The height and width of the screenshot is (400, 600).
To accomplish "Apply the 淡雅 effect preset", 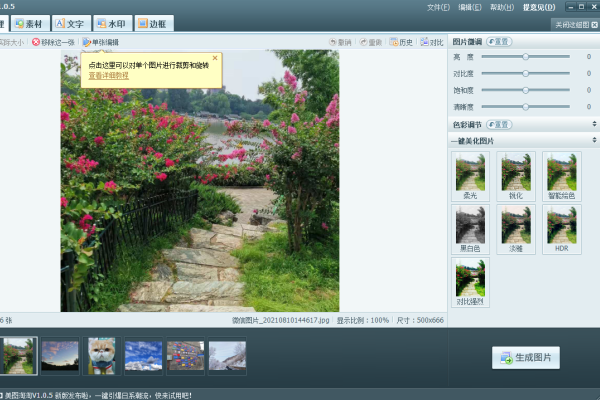I will tap(516, 229).
